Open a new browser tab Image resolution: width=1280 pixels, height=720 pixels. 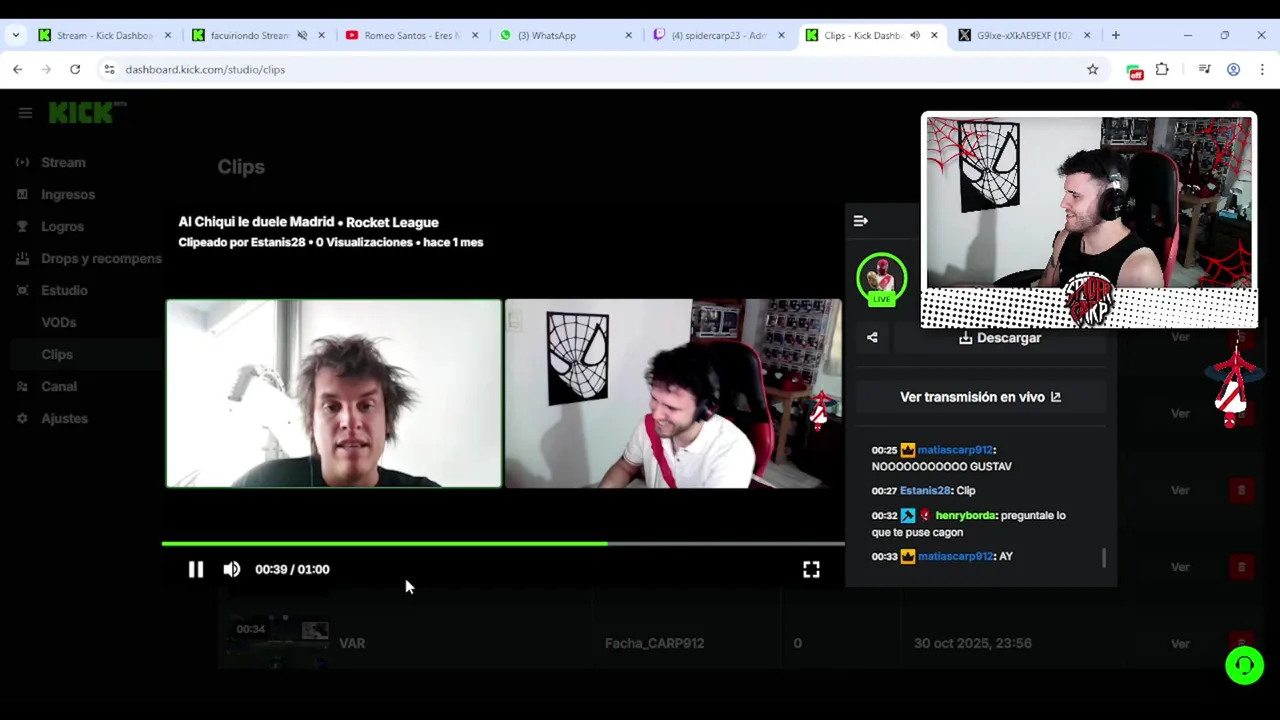pyautogui.click(x=1116, y=35)
